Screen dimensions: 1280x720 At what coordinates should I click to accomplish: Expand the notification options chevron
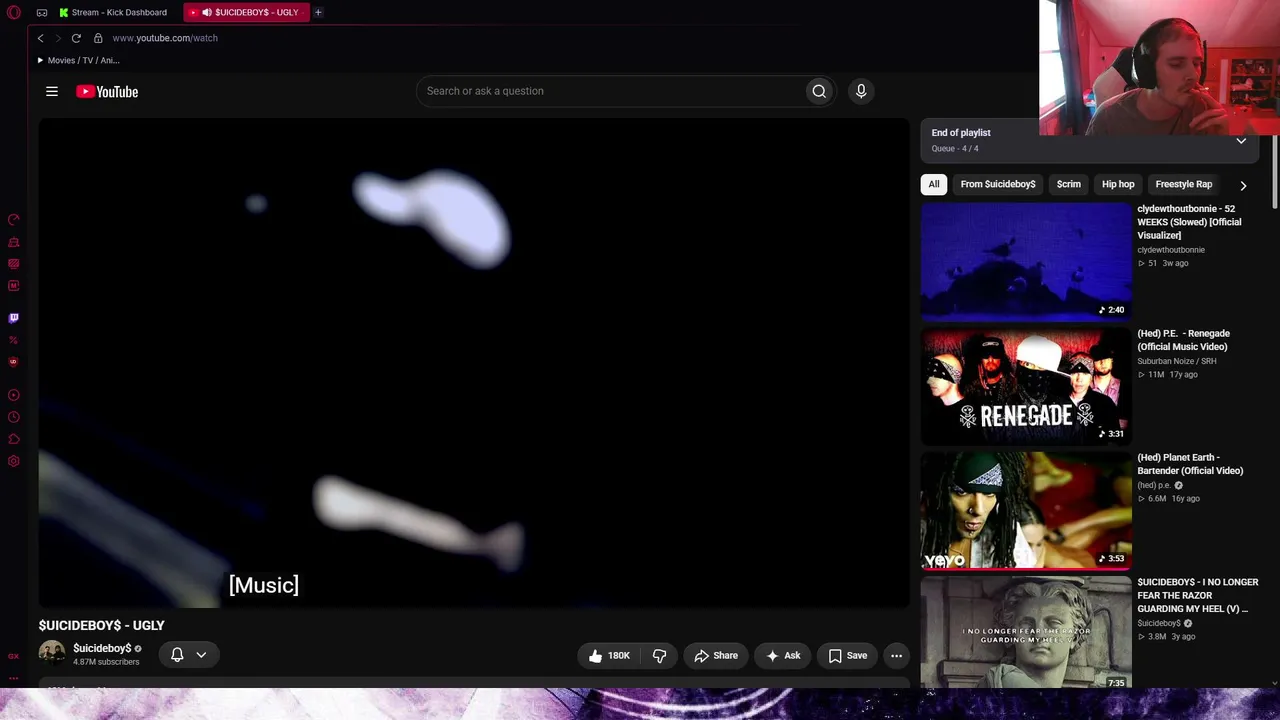(x=201, y=655)
